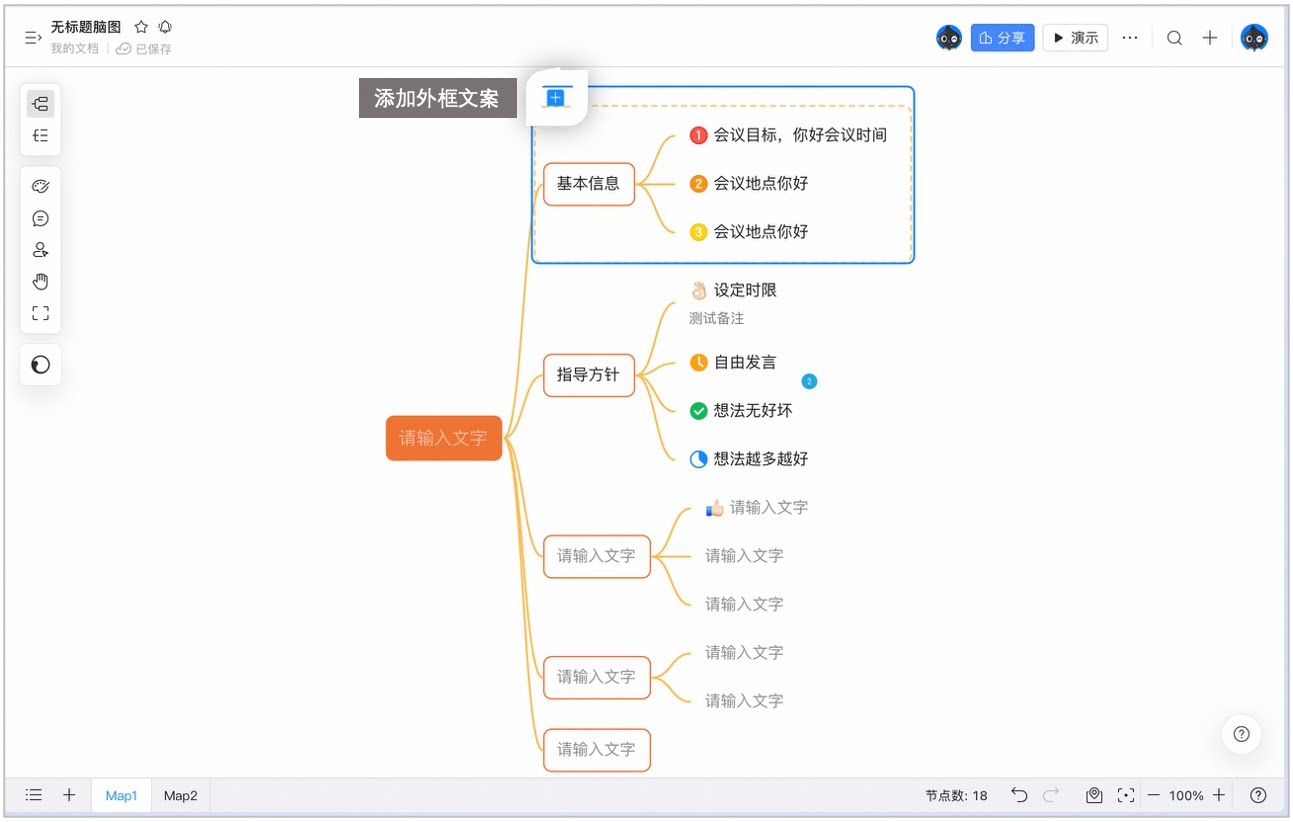Click the add border text icon

[556, 97]
